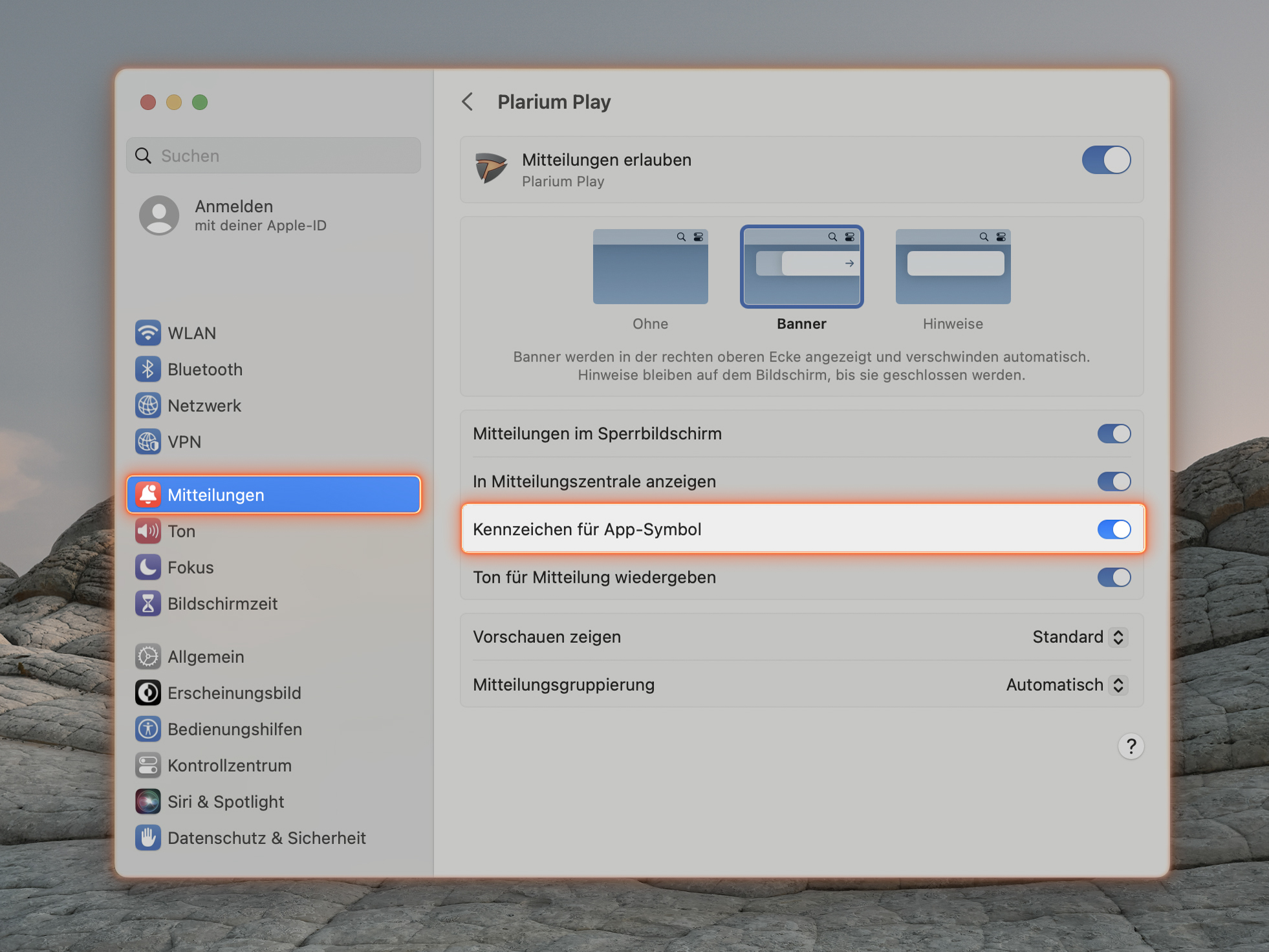Viewport: 1269px width, 952px height.
Task: Click the yellow minimize window button
Action: tap(174, 102)
